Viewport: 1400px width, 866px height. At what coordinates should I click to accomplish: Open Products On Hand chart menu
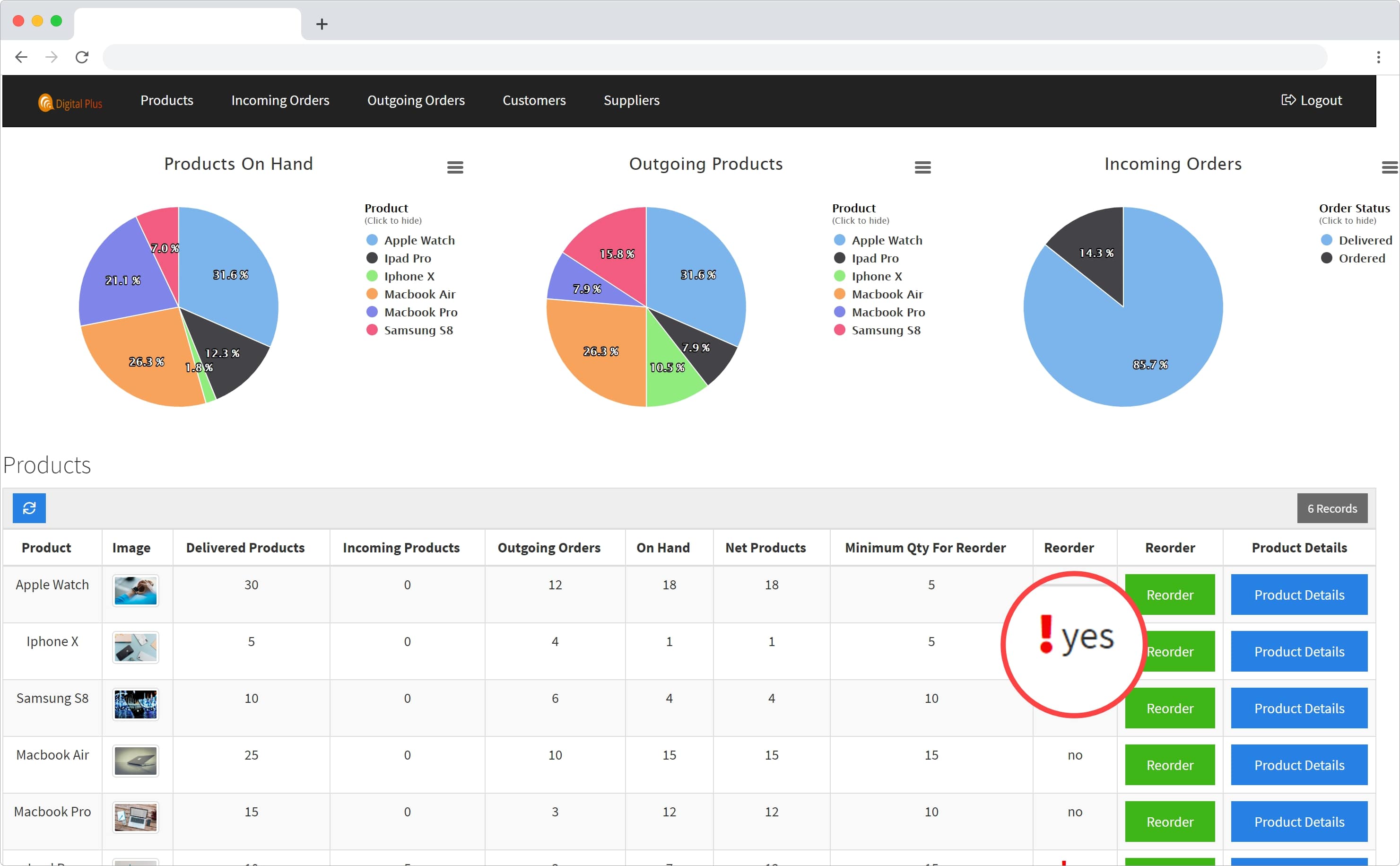[455, 167]
